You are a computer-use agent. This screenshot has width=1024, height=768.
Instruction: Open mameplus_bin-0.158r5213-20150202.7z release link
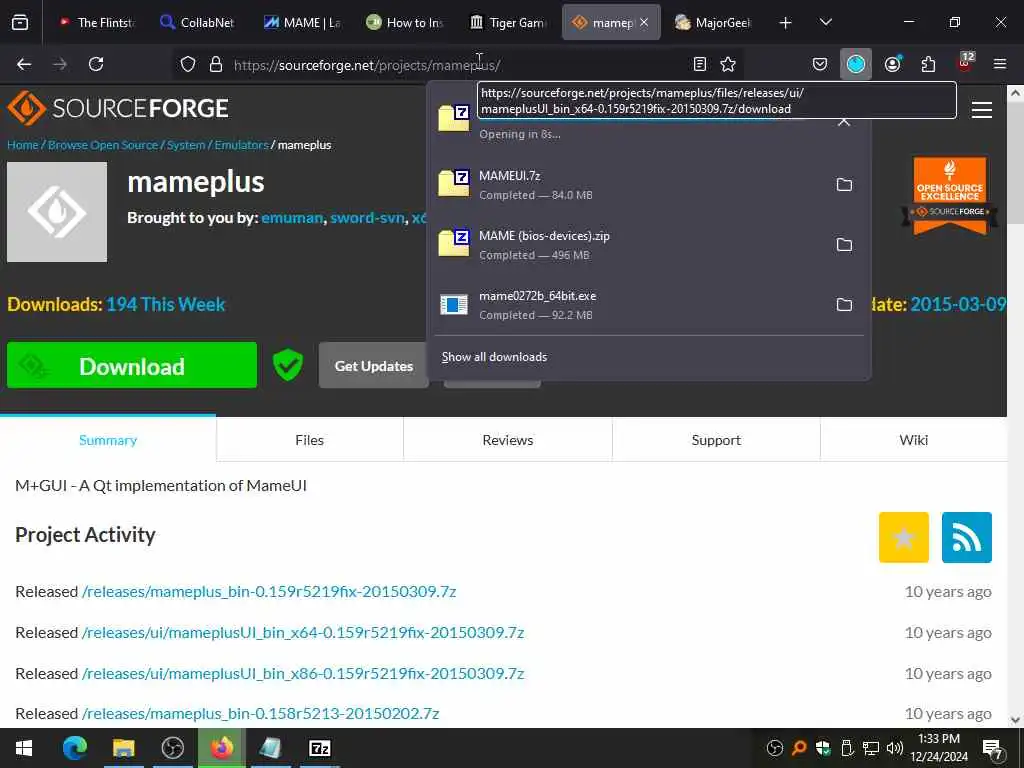pyautogui.click(x=260, y=714)
